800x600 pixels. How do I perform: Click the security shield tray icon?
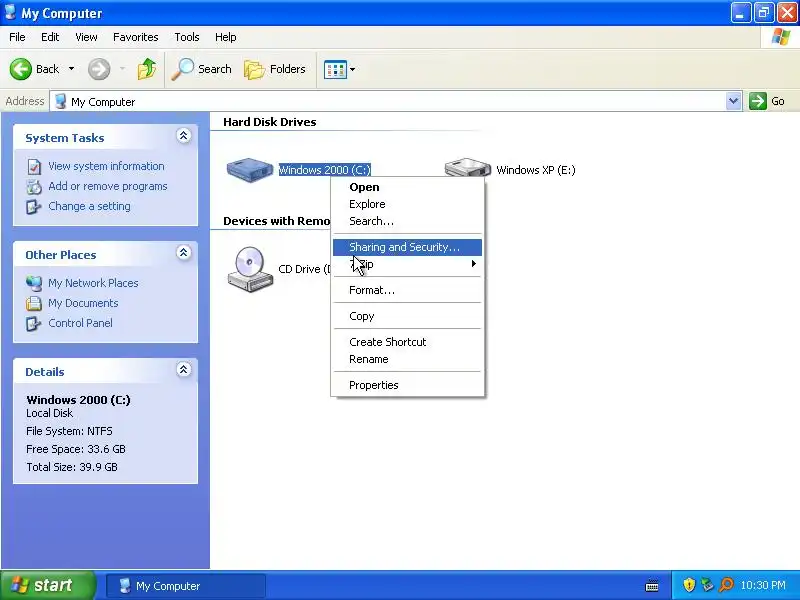[x=689, y=585]
